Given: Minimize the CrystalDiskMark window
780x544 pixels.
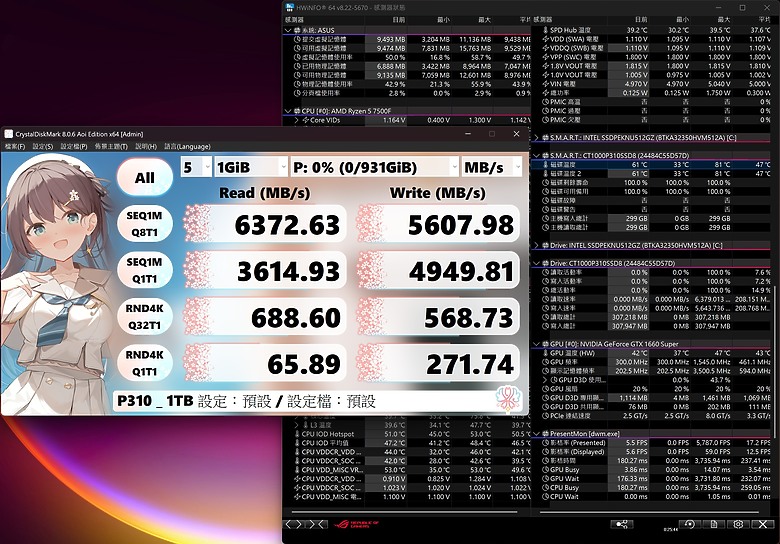Looking at the screenshot, I should point(468,134).
